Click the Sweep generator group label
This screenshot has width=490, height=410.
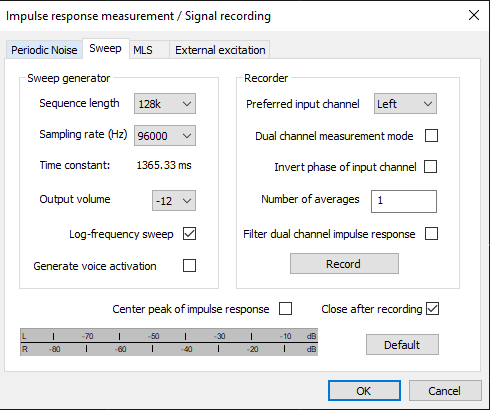pyautogui.click(x=68, y=78)
